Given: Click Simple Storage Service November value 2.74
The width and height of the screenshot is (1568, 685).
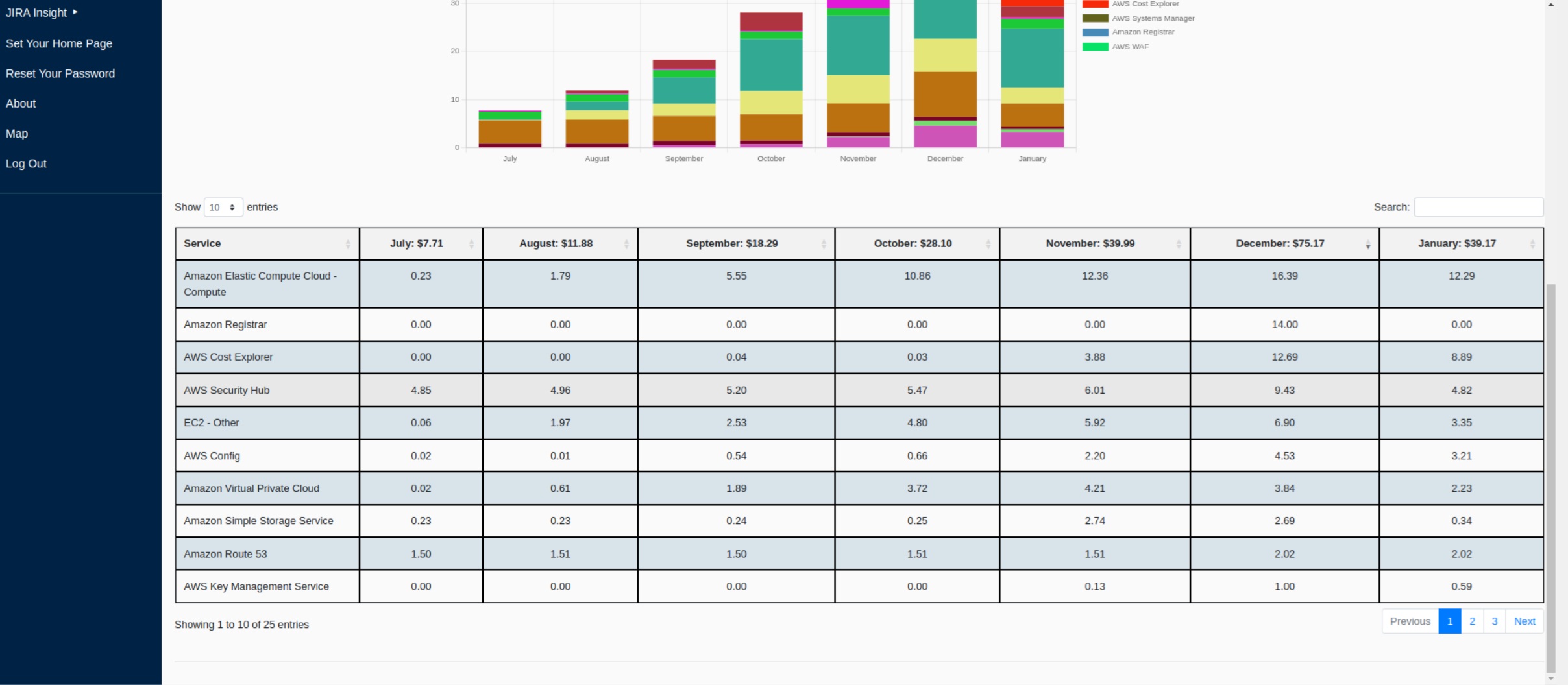Looking at the screenshot, I should click(x=1095, y=521).
